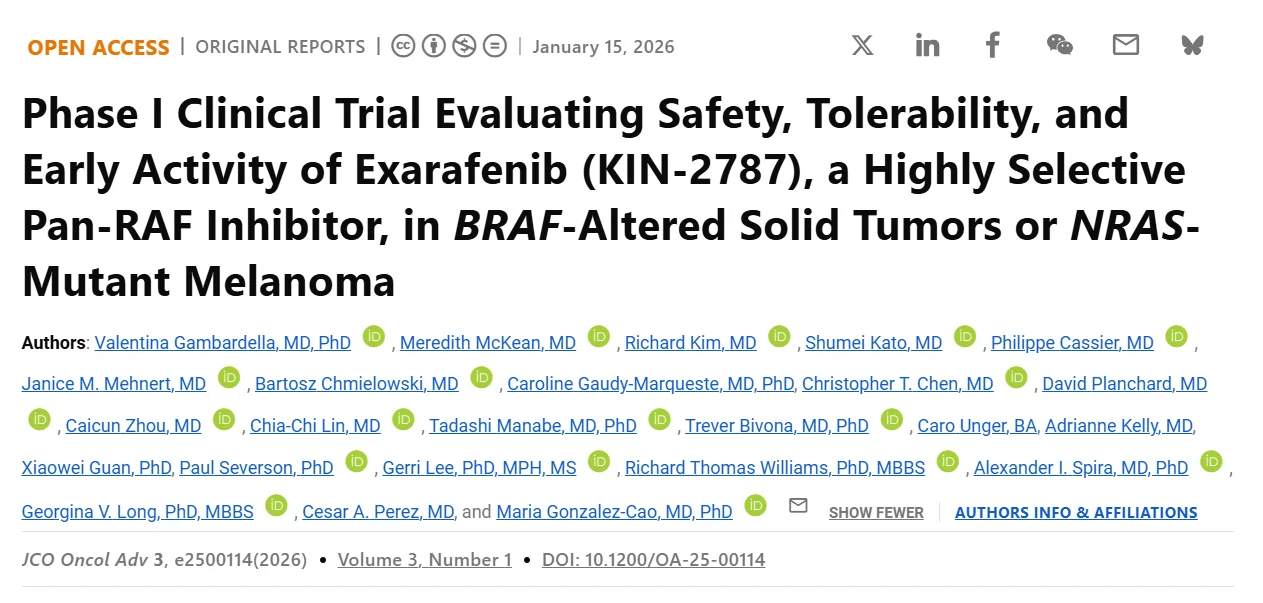This screenshot has height=603, width=1263.
Task: Click the Open Access label
Action: tap(98, 47)
